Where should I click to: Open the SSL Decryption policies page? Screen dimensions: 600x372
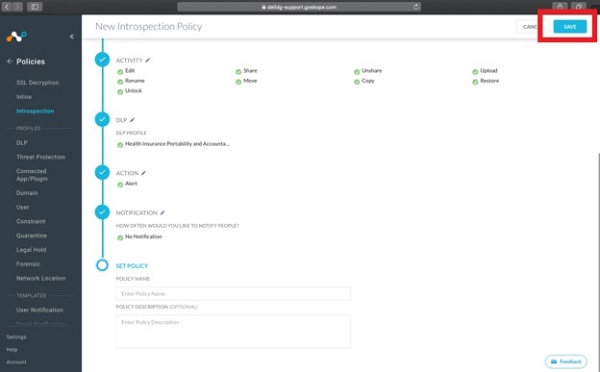(38, 82)
